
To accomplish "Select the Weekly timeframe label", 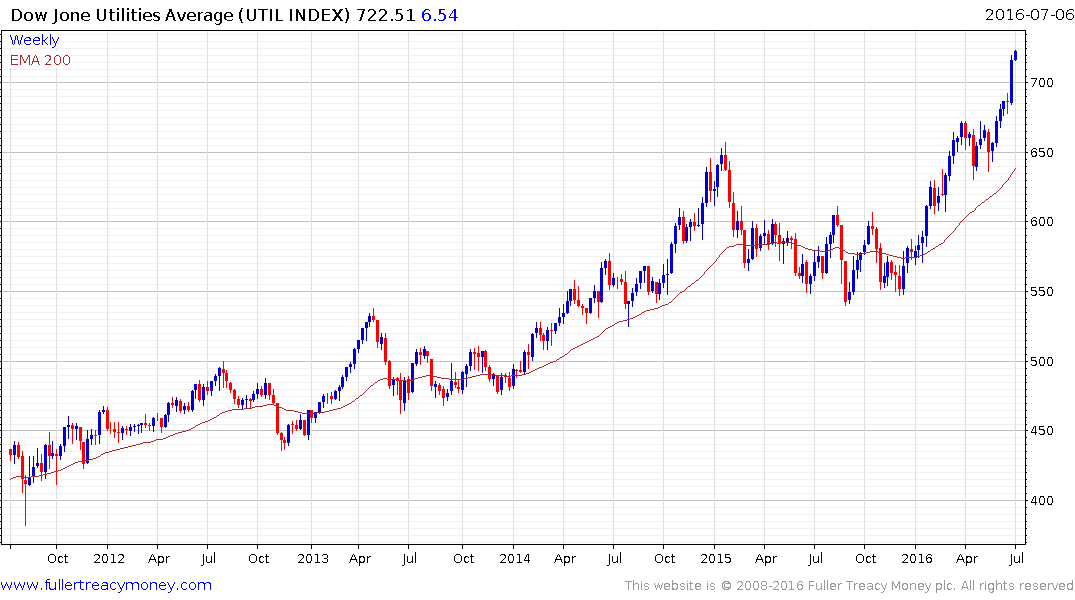I will (x=34, y=40).
